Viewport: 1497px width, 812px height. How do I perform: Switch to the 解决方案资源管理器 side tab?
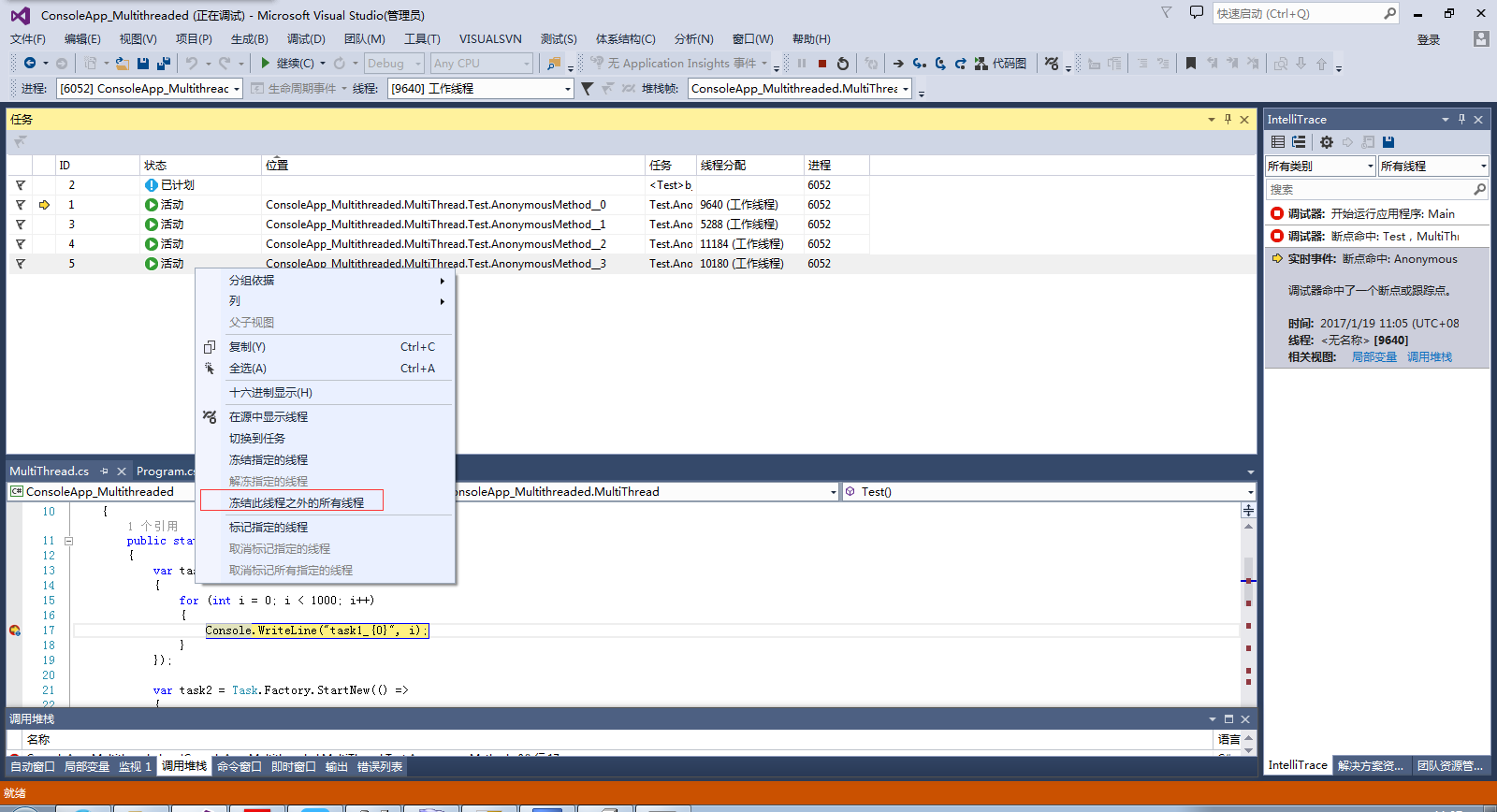pos(1371,765)
